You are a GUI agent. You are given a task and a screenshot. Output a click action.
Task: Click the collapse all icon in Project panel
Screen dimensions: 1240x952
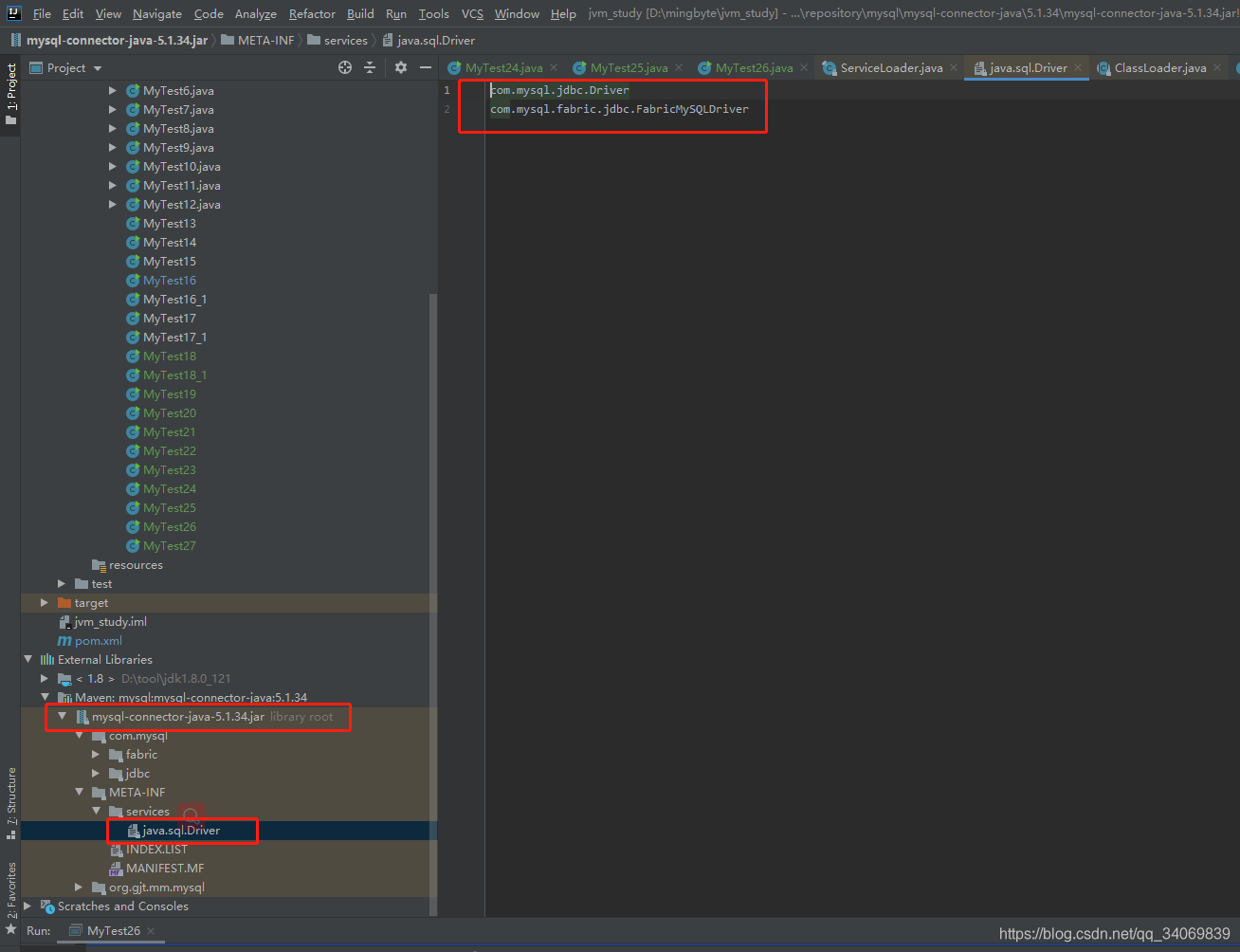coord(370,67)
